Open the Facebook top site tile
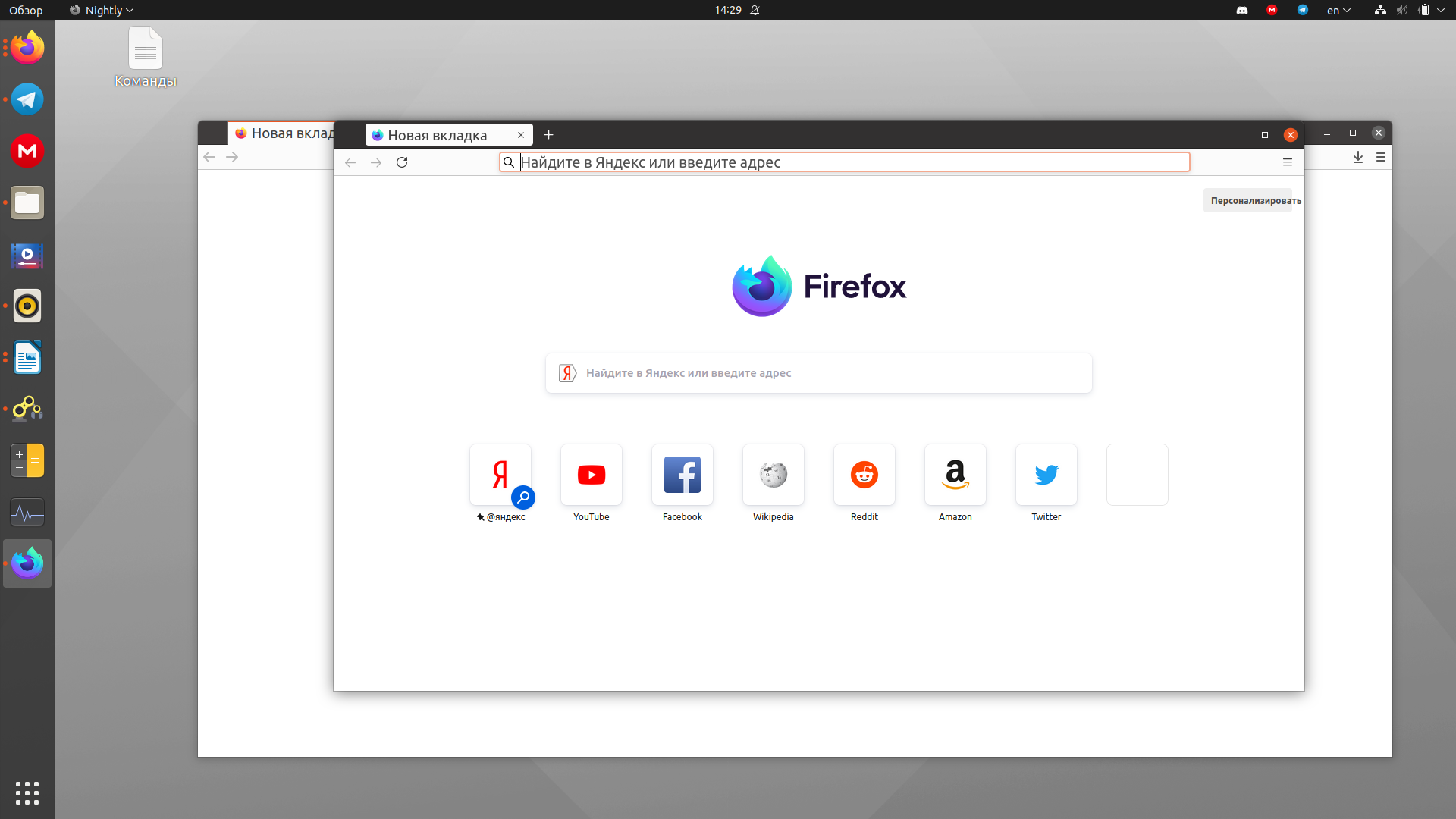 click(x=682, y=475)
